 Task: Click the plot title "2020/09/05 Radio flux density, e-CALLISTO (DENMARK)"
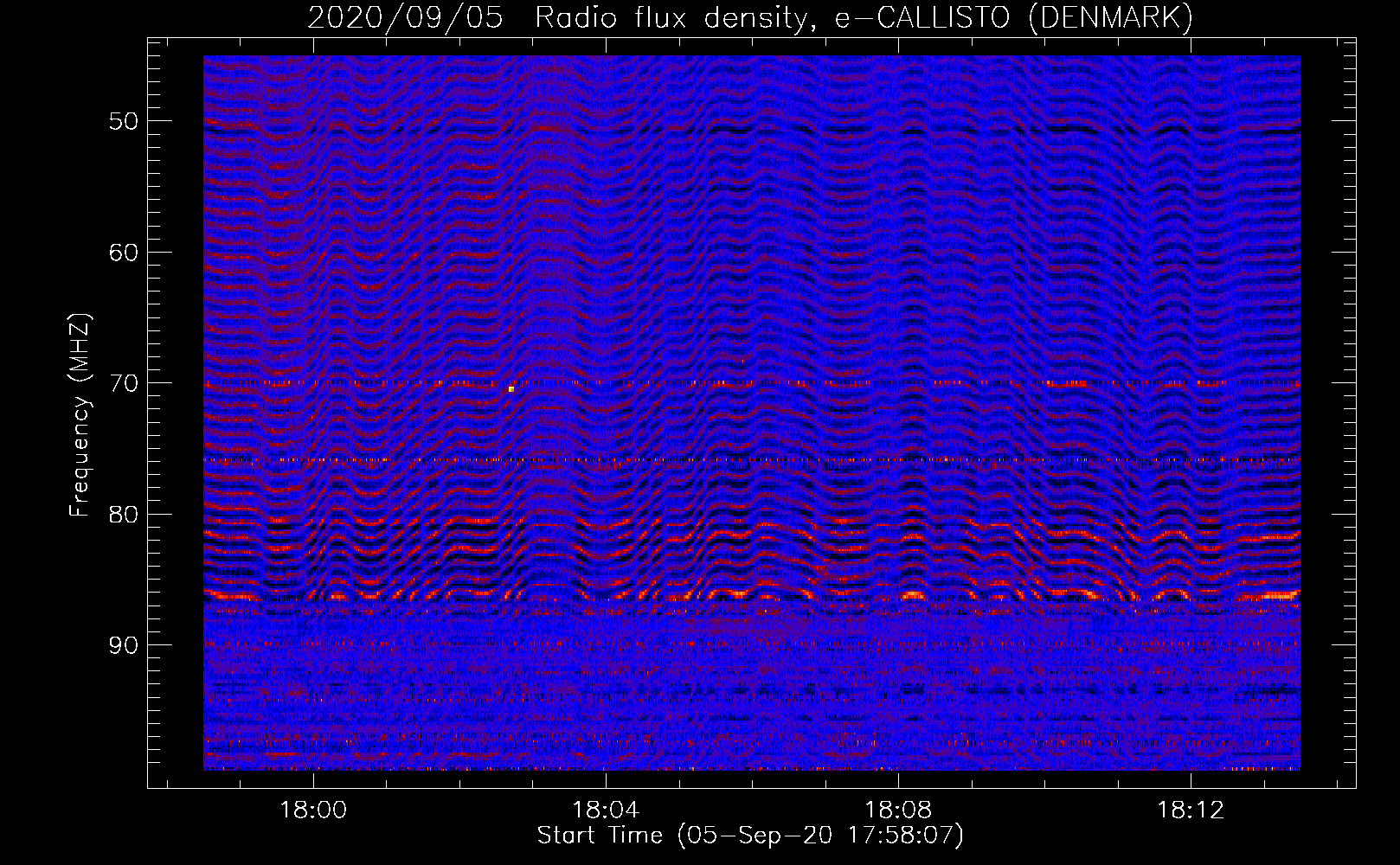tap(750, 17)
